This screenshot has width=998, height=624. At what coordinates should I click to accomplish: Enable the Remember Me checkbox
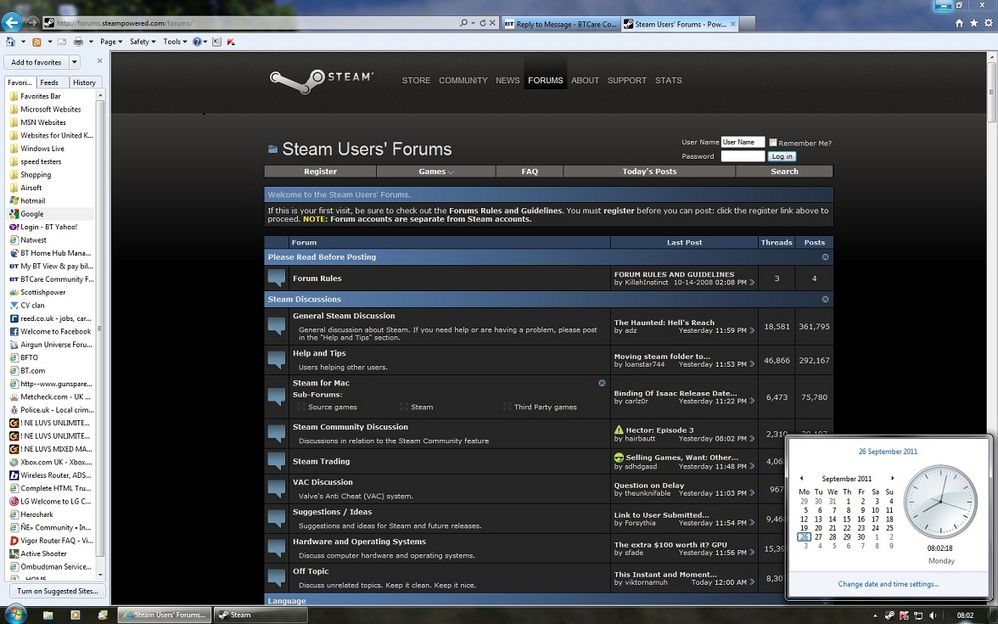(x=772, y=142)
